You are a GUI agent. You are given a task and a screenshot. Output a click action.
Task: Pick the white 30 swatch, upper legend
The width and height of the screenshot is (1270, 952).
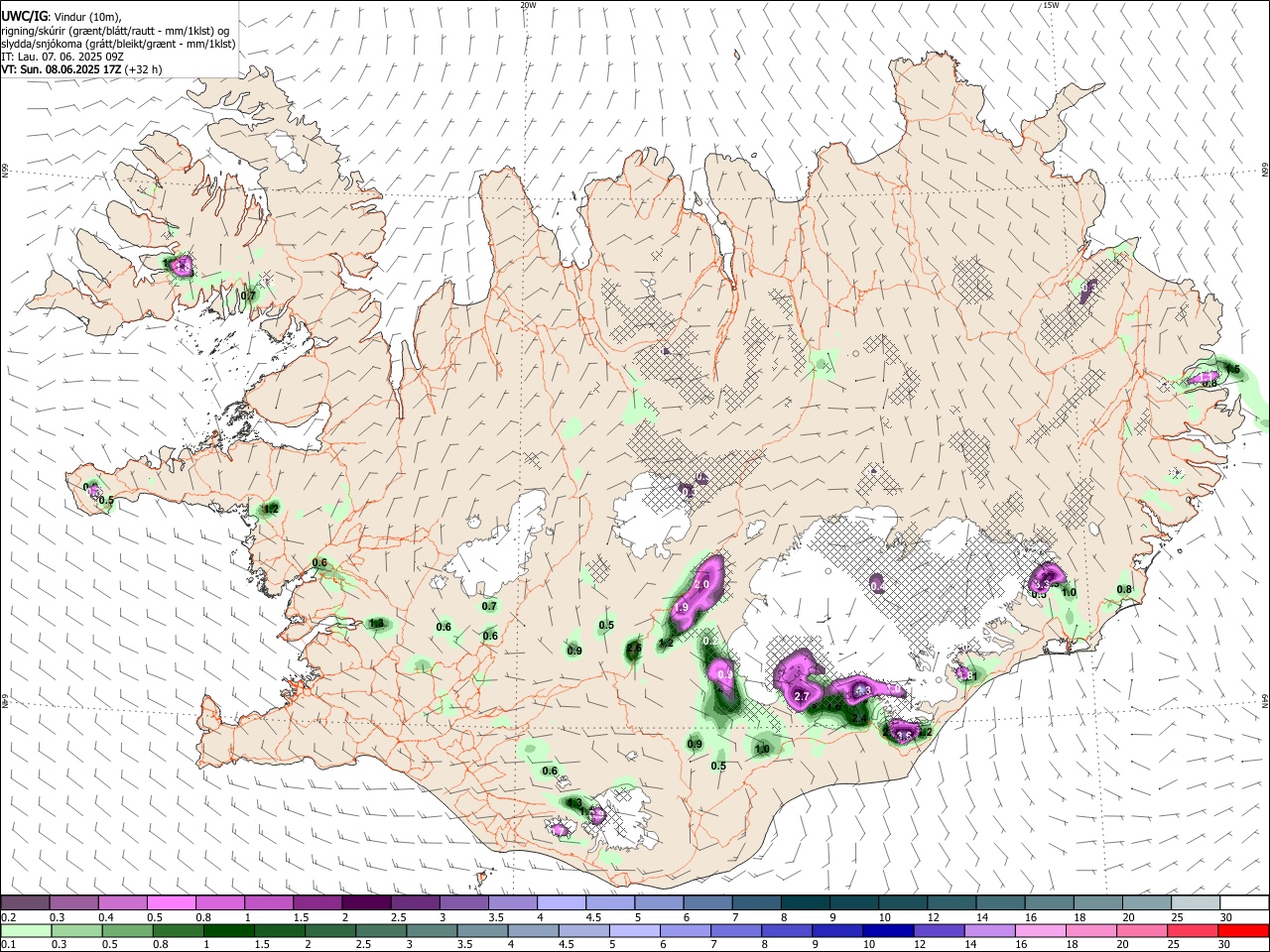(1245, 903)
